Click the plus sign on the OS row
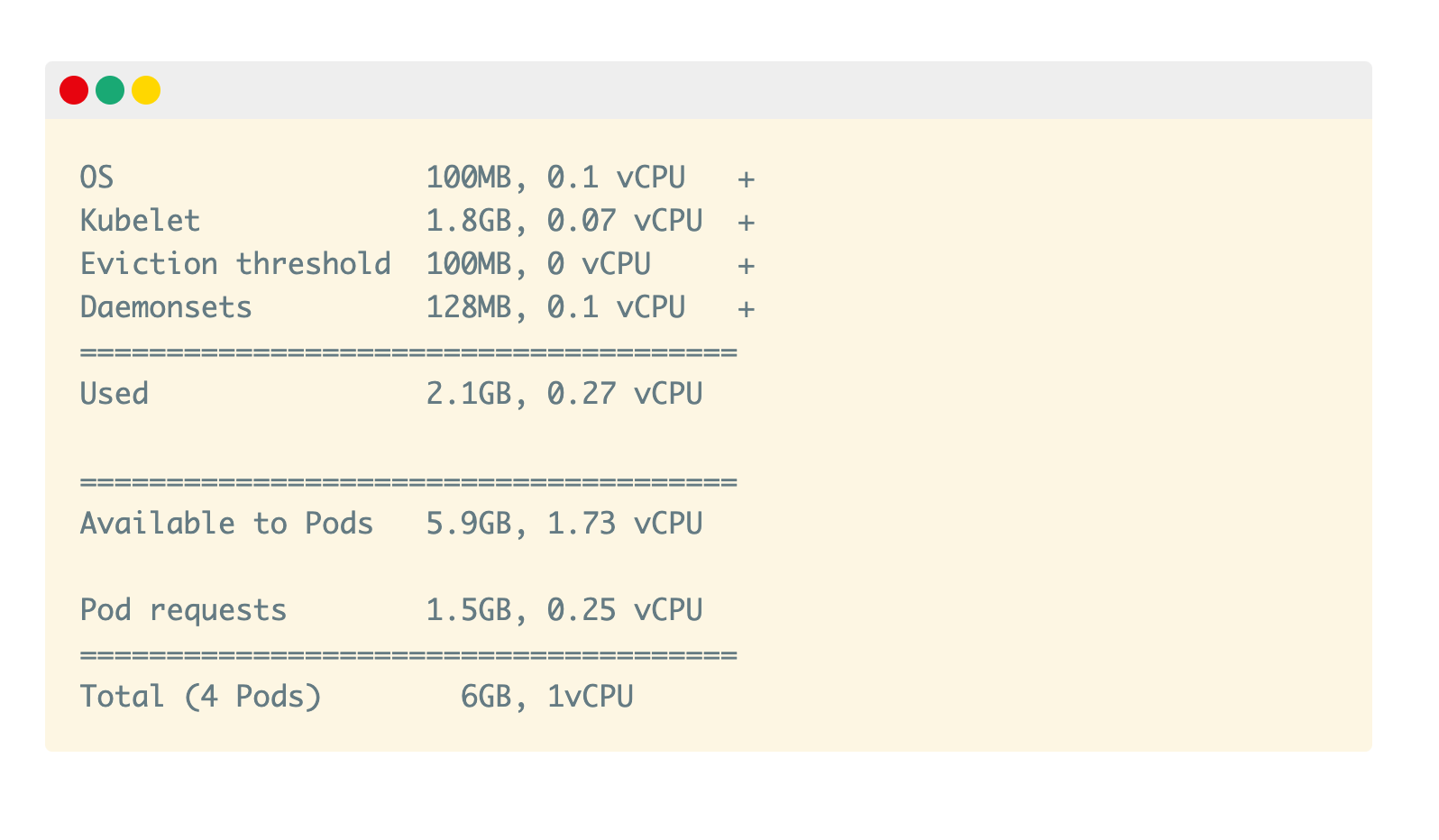 pos(746,178)
